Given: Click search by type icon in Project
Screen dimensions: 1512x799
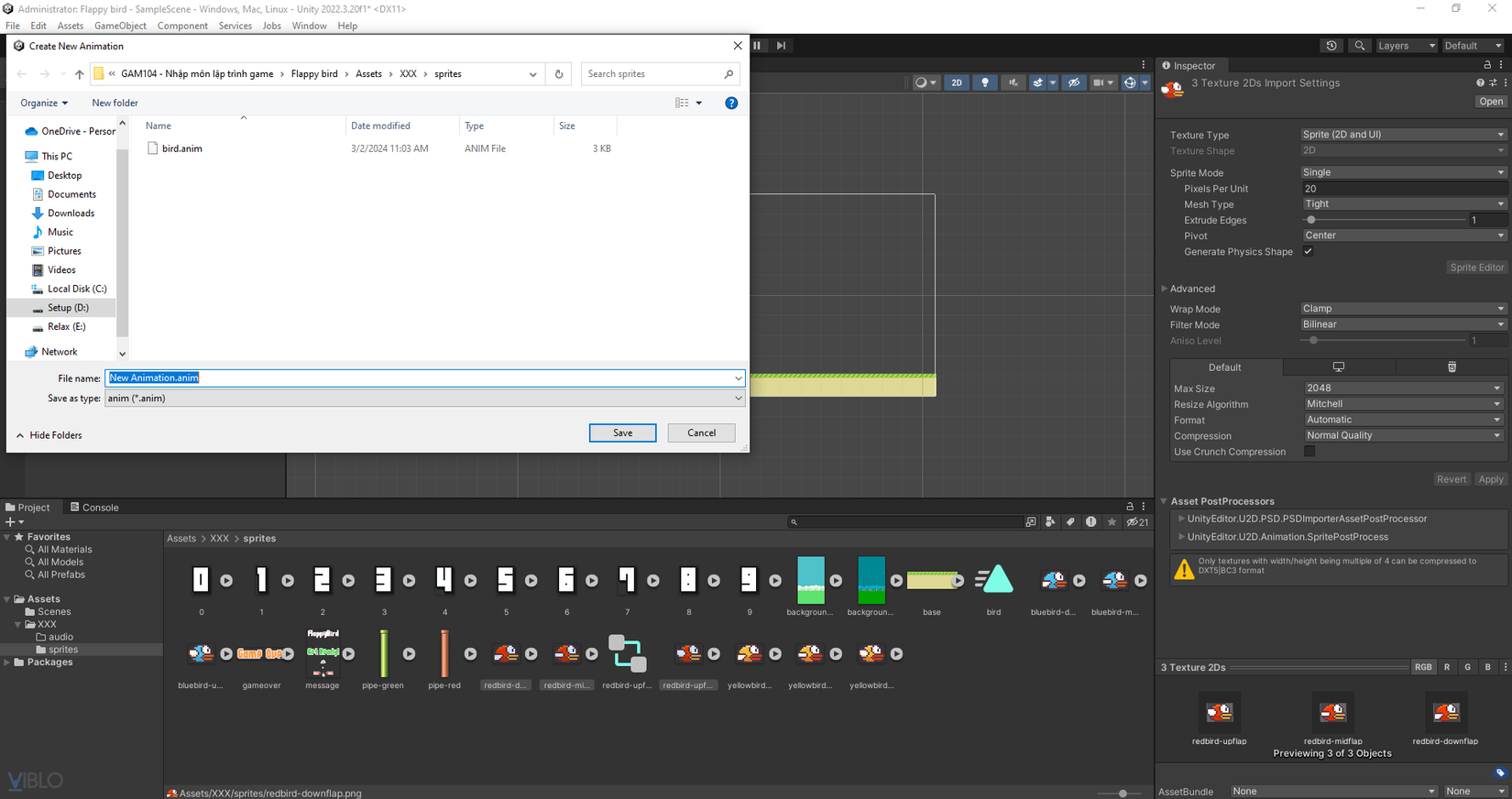Looking at the screenshot, I should (1050, 522).
